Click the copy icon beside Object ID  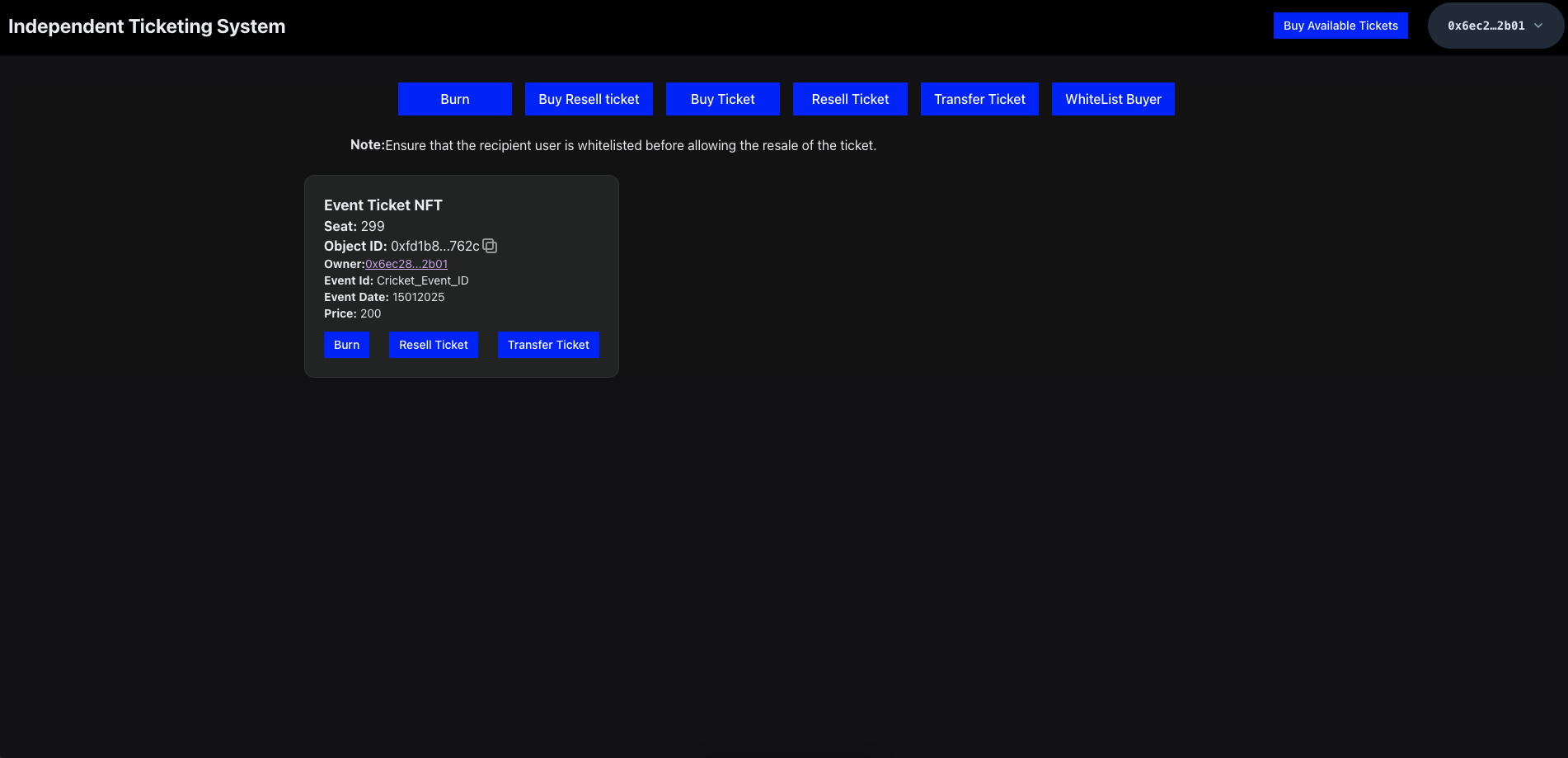[x=490, y=246]
